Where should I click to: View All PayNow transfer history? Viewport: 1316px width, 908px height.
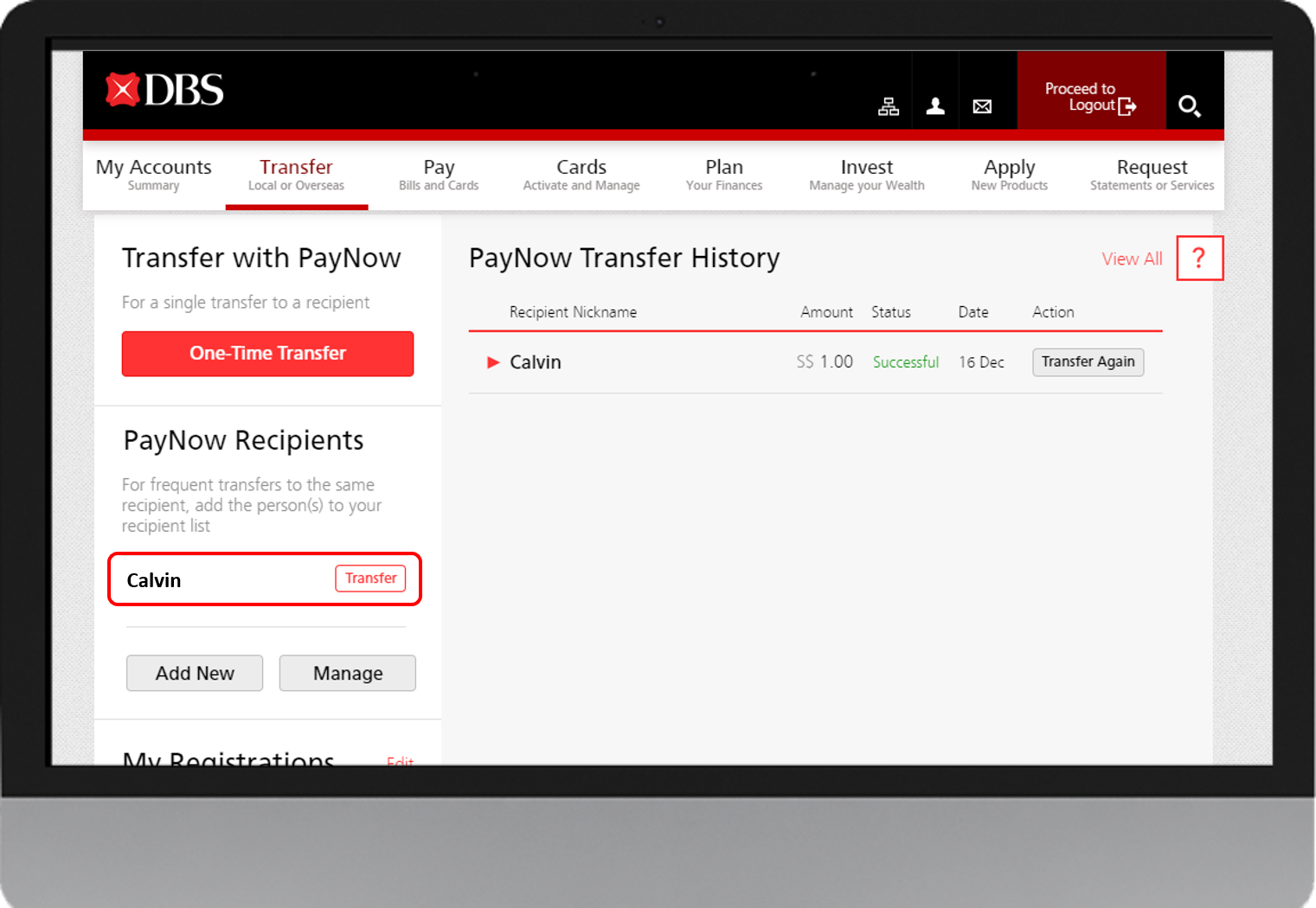click(x=1132, y=258)
